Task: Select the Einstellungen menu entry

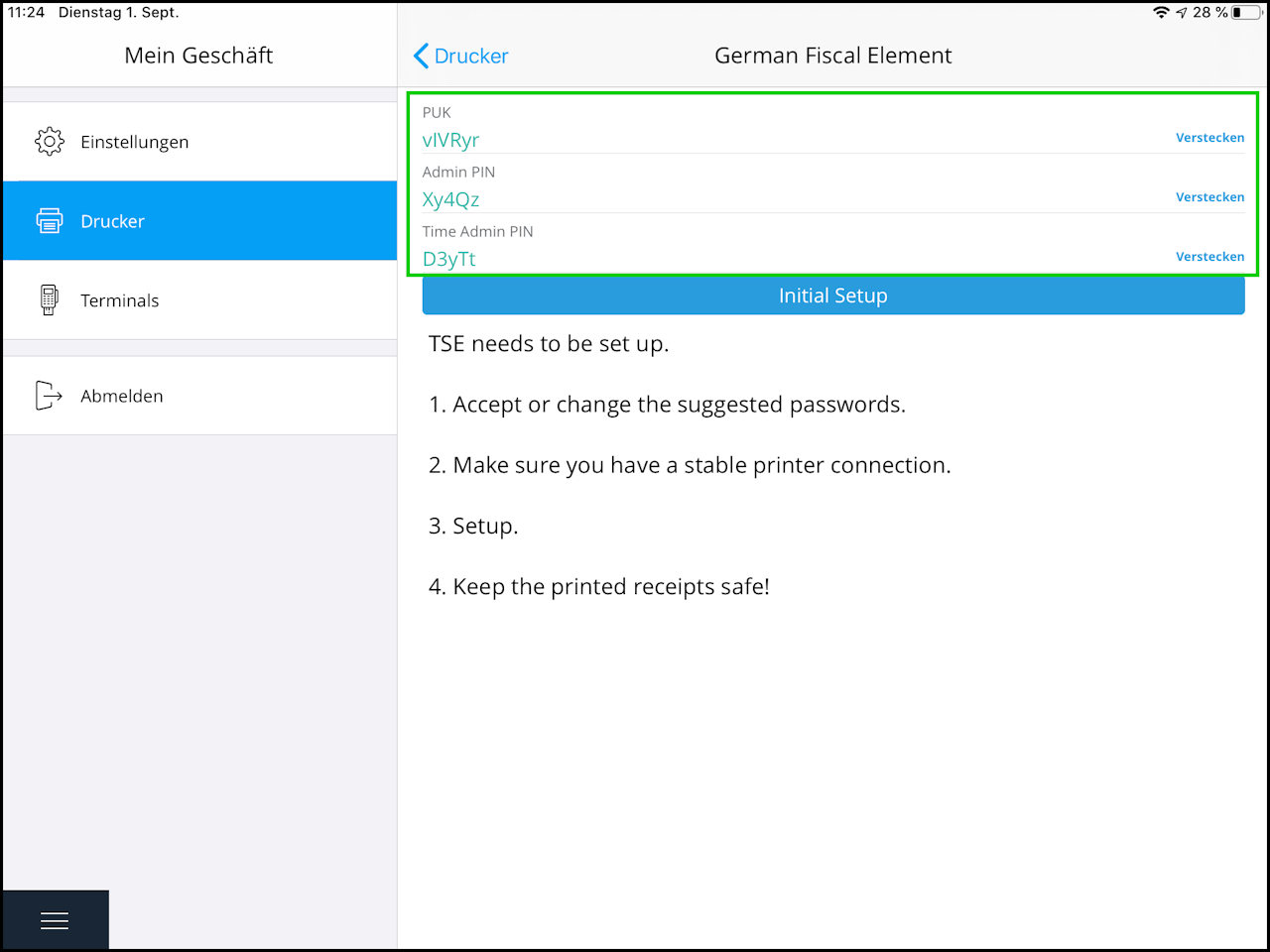Action: pyautogui.click(x=199, y=142)
